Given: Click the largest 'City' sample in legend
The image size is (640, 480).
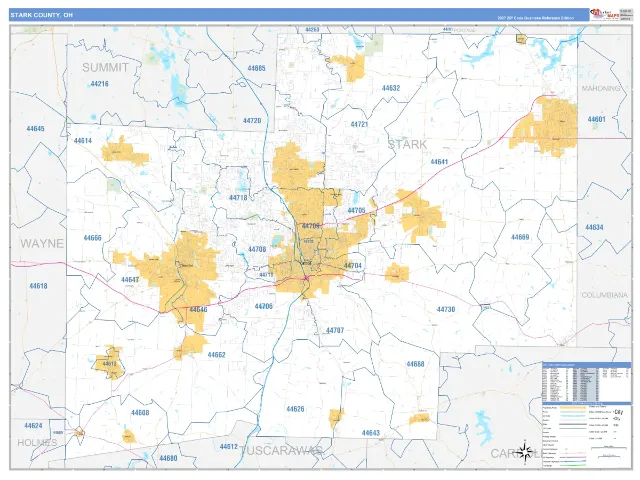Looking at the screenshot, I should 618,412.
